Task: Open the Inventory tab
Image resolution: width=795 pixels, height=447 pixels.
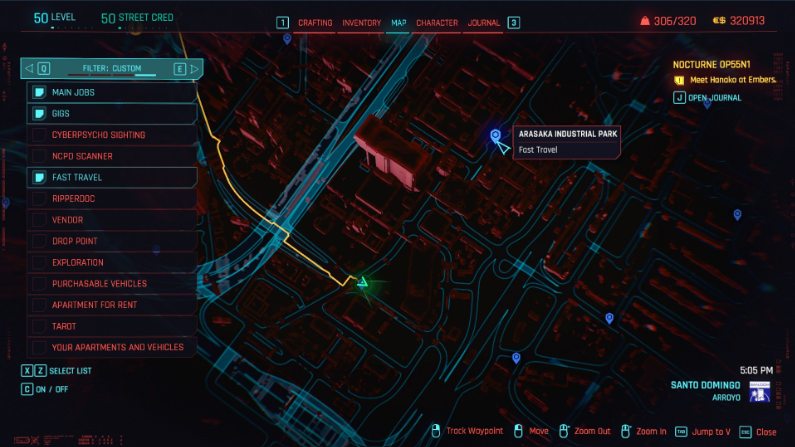Action: 362,23
